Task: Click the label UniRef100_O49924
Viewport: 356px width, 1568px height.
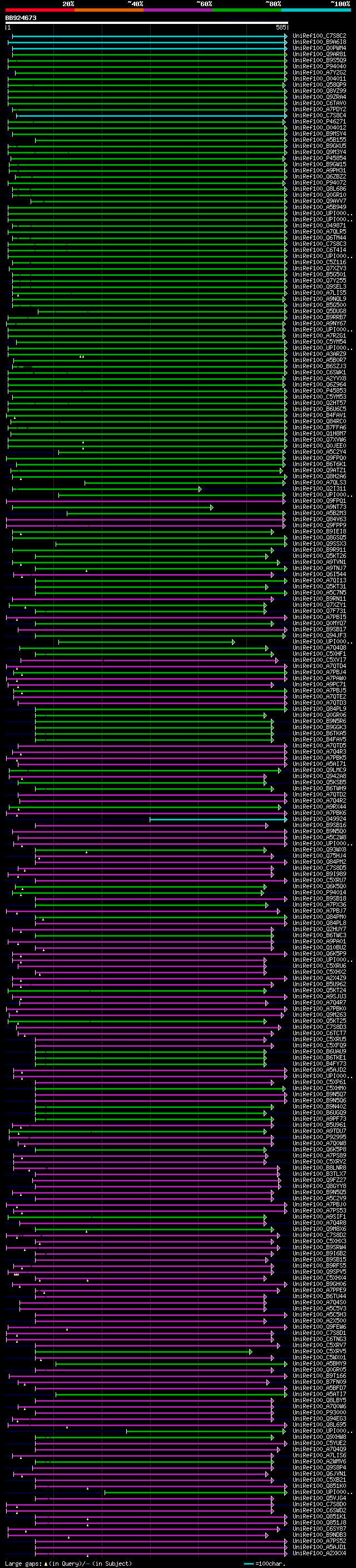Action: pos(319,819)
